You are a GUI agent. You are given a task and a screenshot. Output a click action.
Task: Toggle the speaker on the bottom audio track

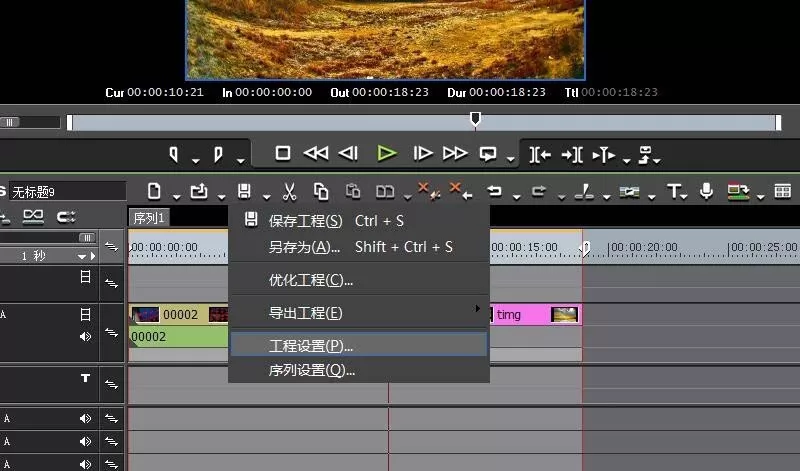click(85, 465)
